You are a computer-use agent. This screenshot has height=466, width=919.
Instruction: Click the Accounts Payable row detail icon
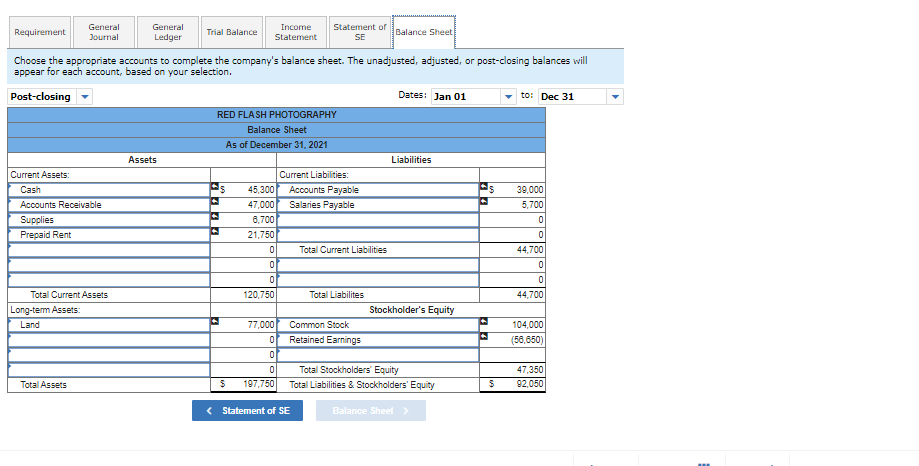[x=484, y=187]
